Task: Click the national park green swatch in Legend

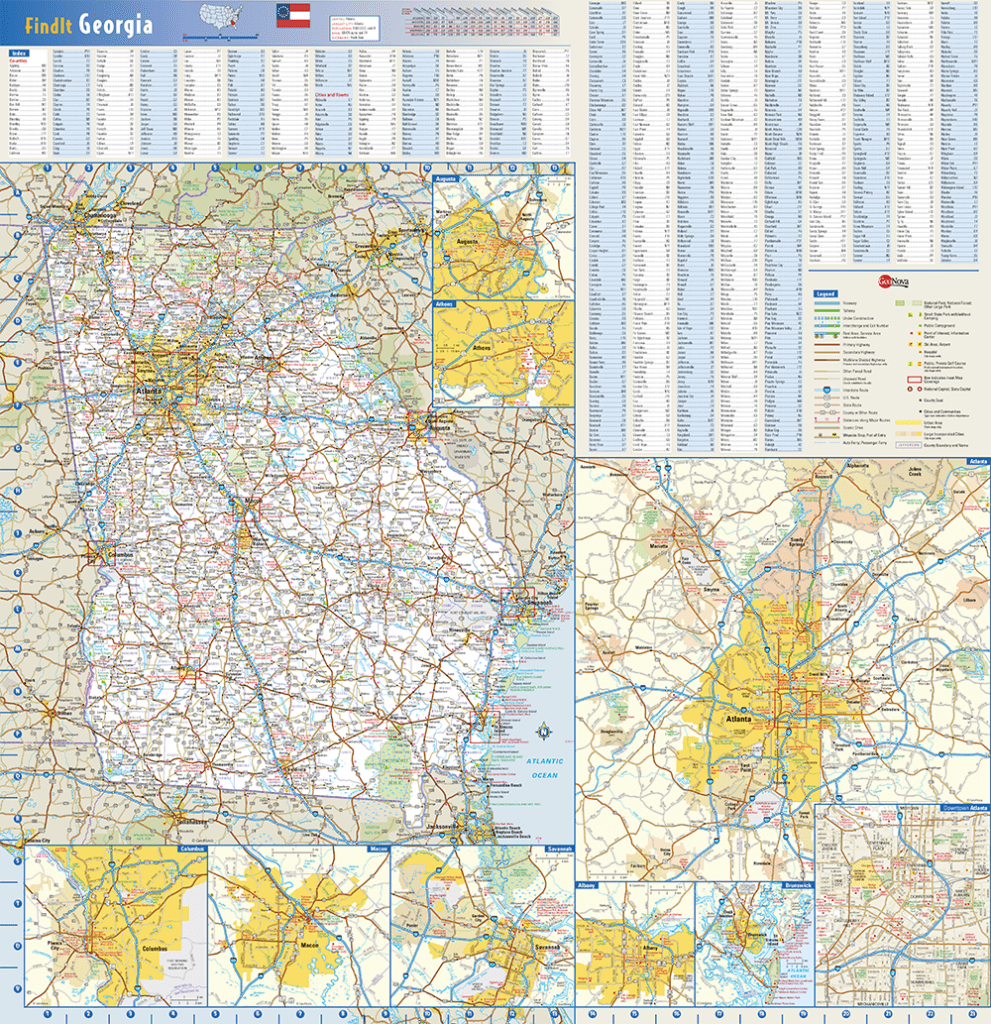Action: click(x=900, y=302)
